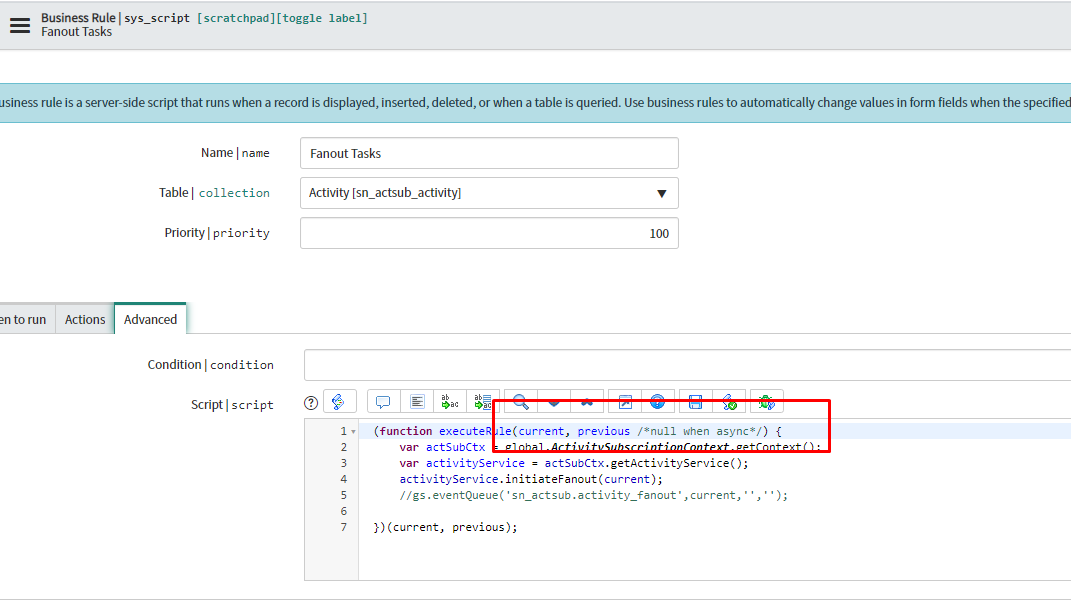The width and height of the screenshot is (1071, 603).
Task: Open the script editor help
Action: 311,401
